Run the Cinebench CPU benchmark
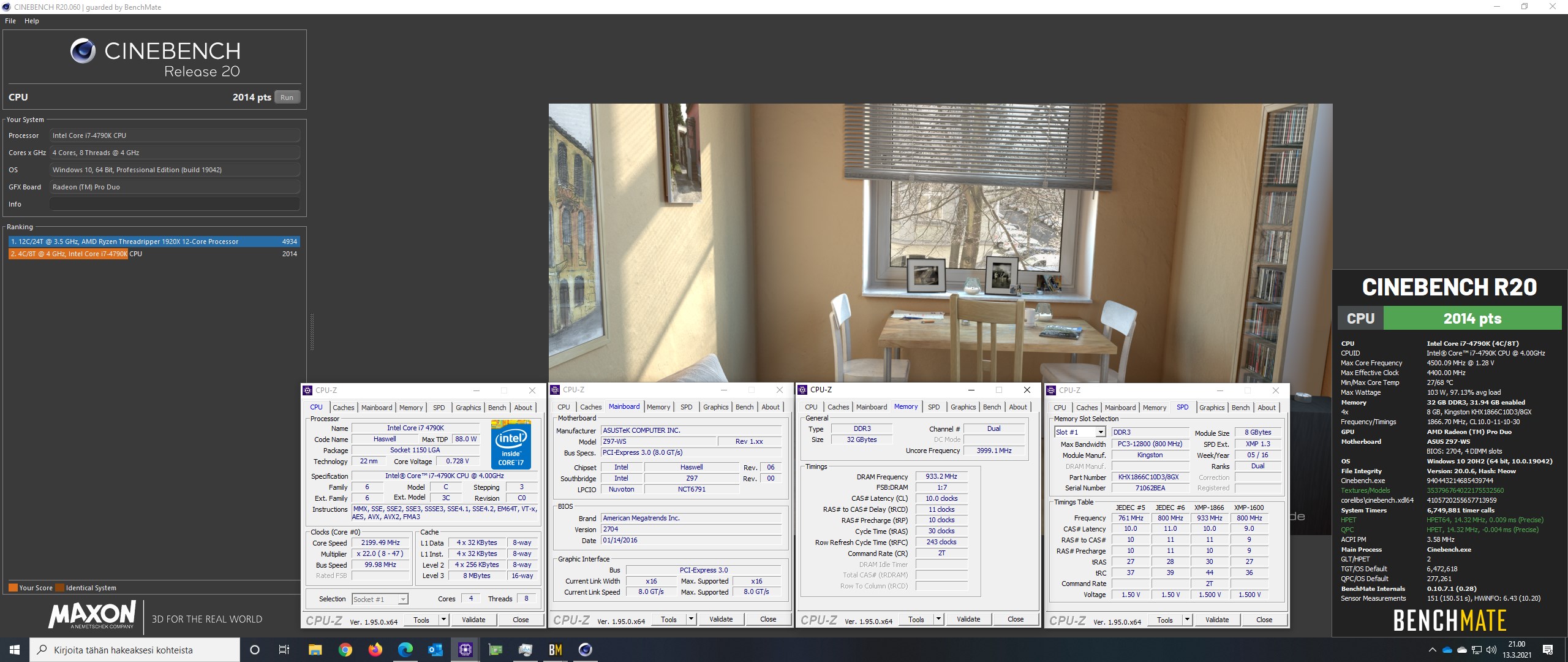 tap(287, 97)
